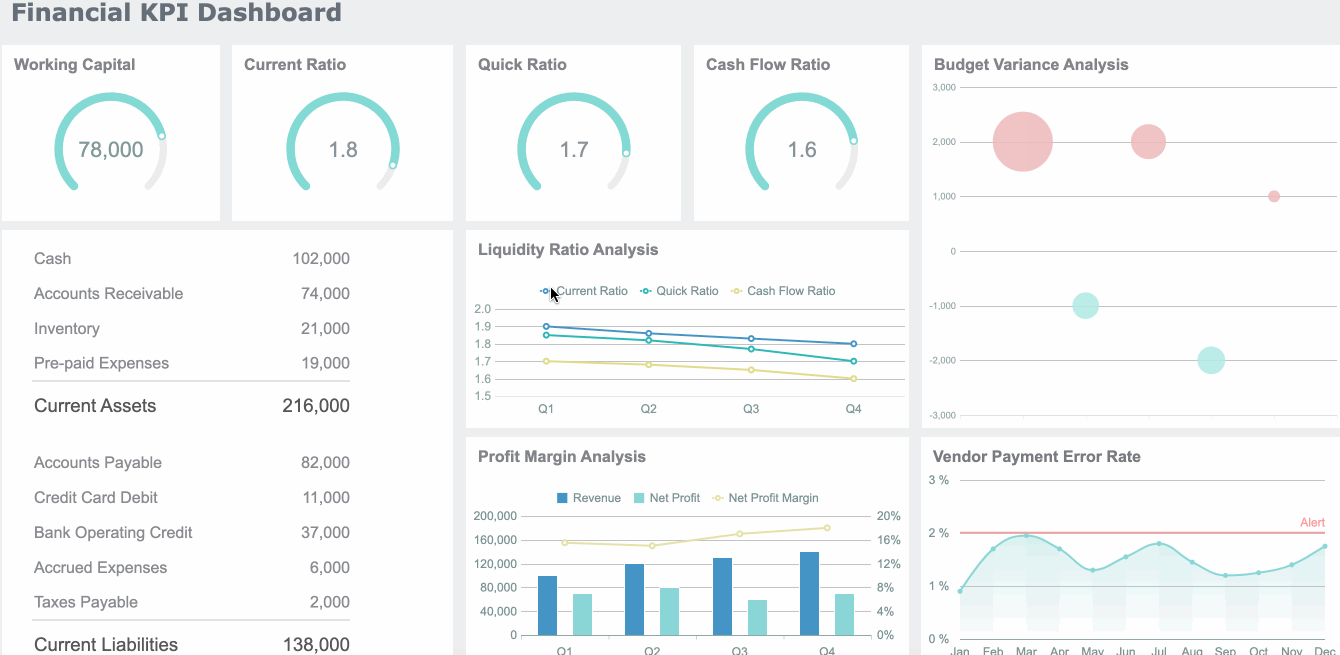1340x655 pixels.
Task: Click the Alert label in Vendor Payment Error Rate
Action: coord(1313,522)
